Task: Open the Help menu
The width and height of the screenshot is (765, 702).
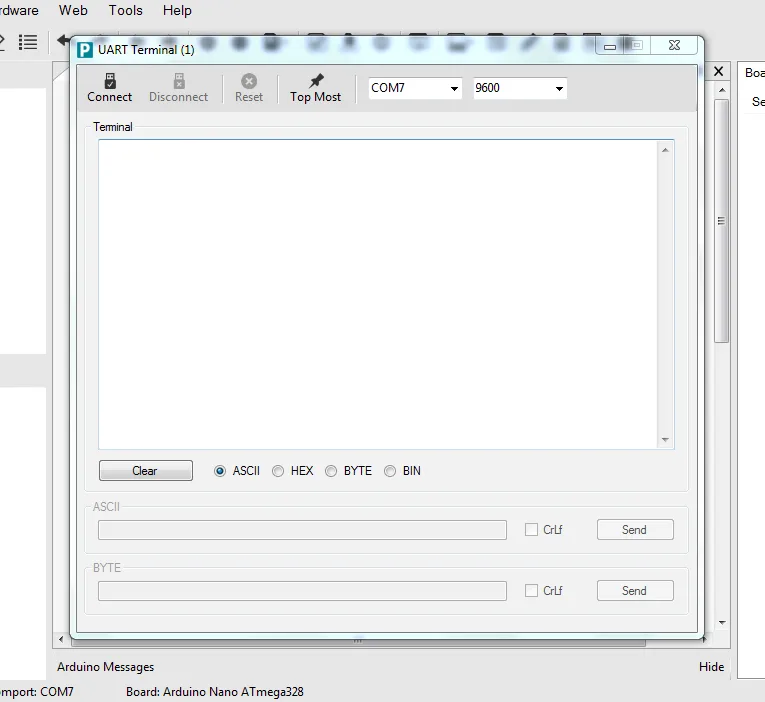Action: pos(177,10)
